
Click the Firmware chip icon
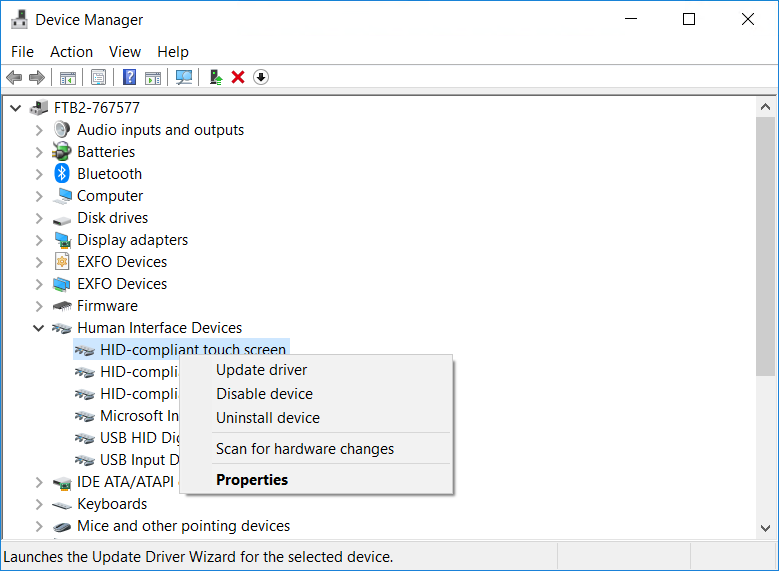tap(62, 306)
